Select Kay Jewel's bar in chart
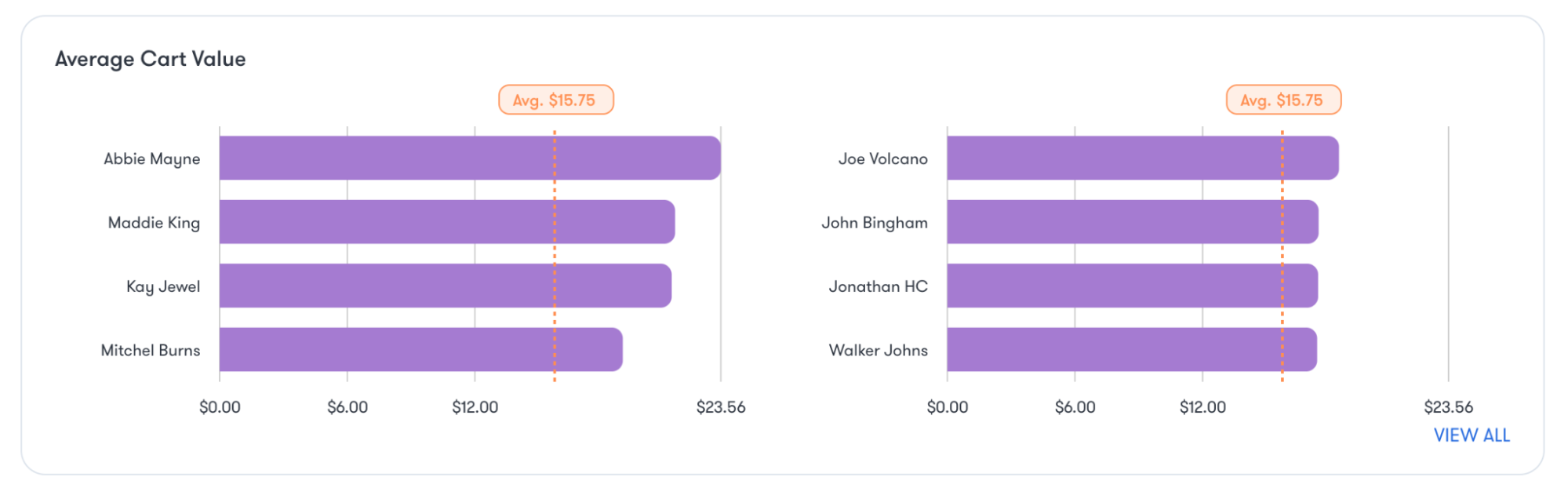This screenshot has width=1568, height=488. pos(445,286)
